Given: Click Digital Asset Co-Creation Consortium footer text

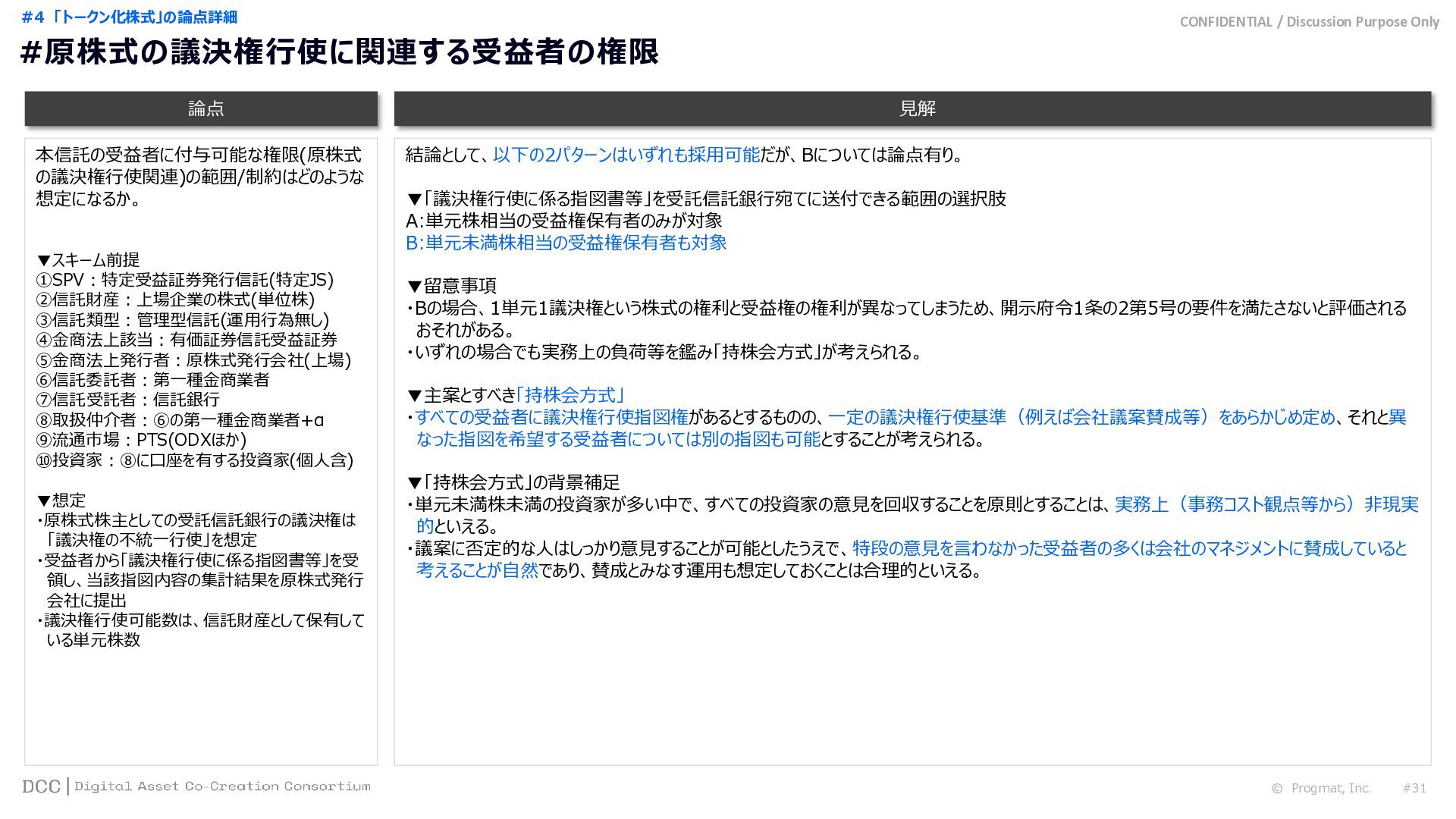Looking at the screenshot, I should tap(222, 786).
